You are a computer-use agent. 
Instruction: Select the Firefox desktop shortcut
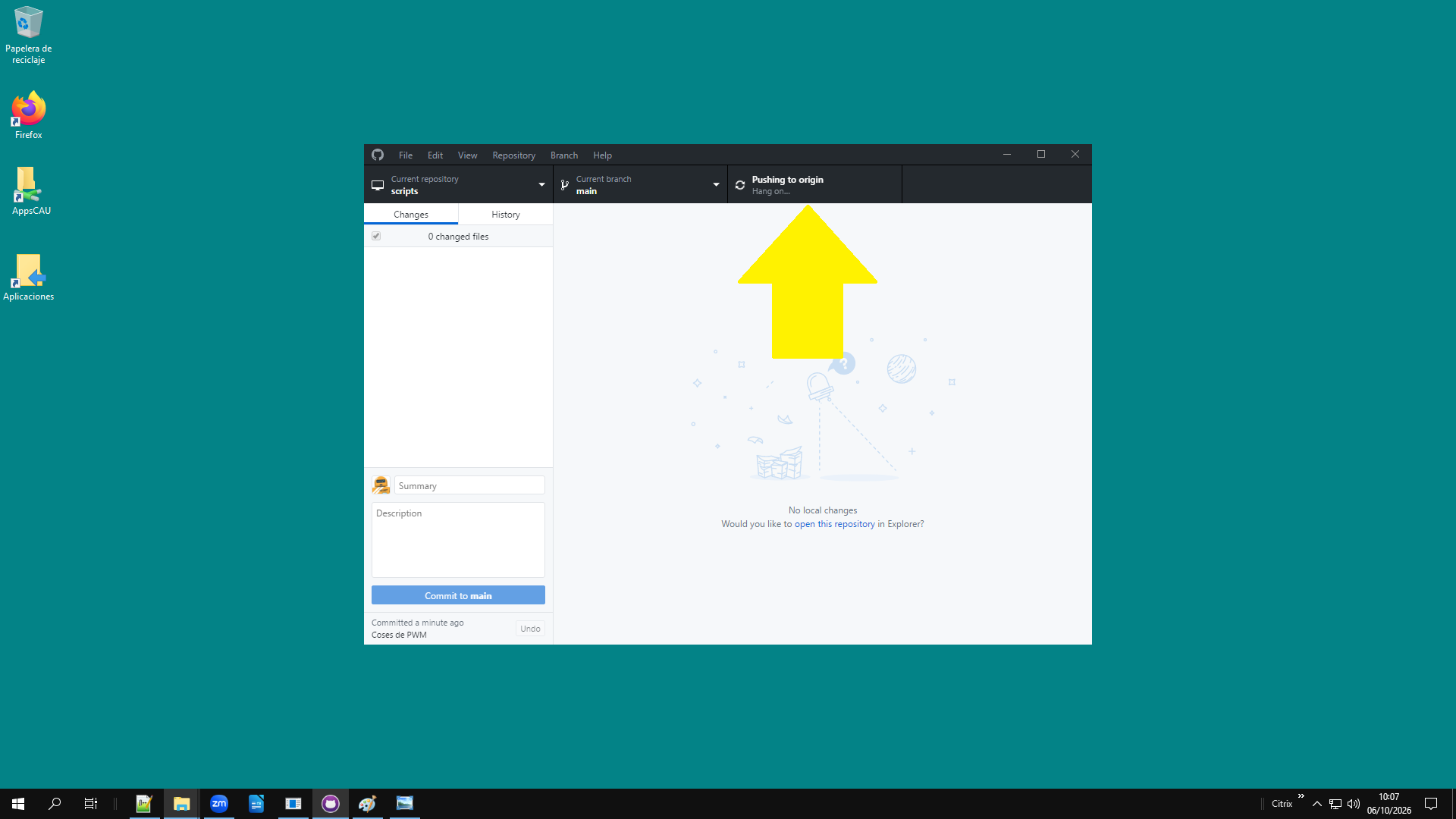pos(28,115)
